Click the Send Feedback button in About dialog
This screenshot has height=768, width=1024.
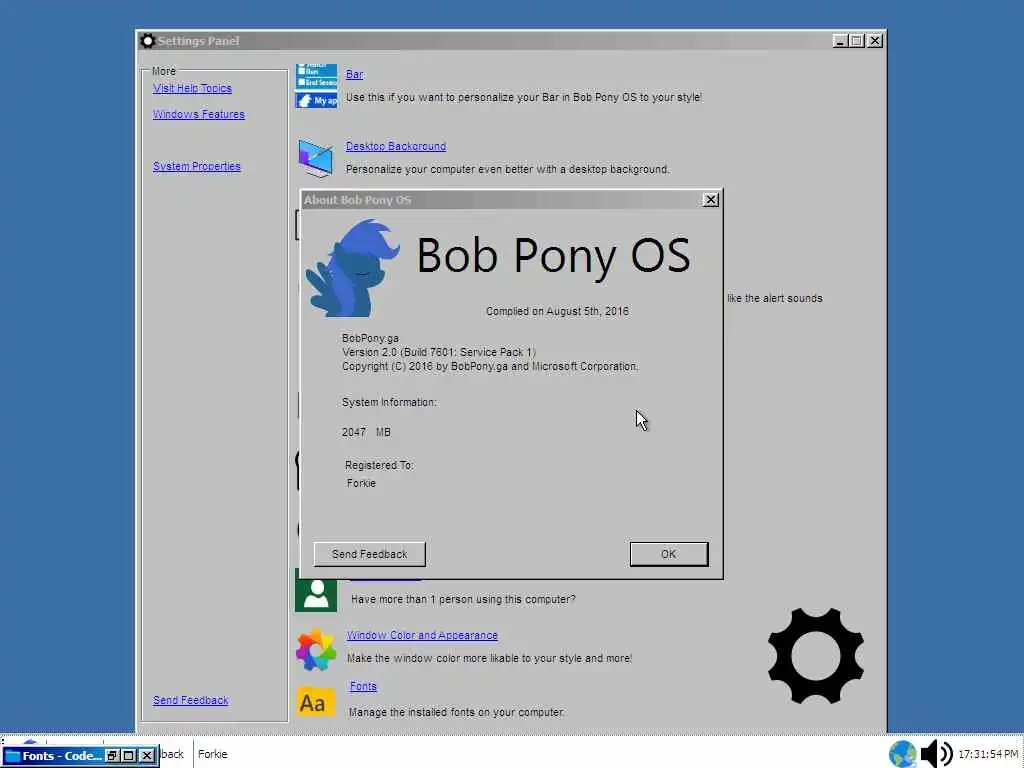[370, 554]
